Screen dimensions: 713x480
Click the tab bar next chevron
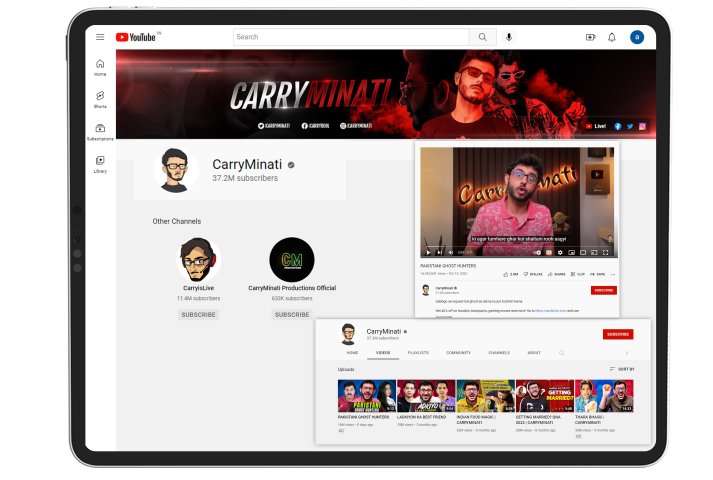pos(627,353)
